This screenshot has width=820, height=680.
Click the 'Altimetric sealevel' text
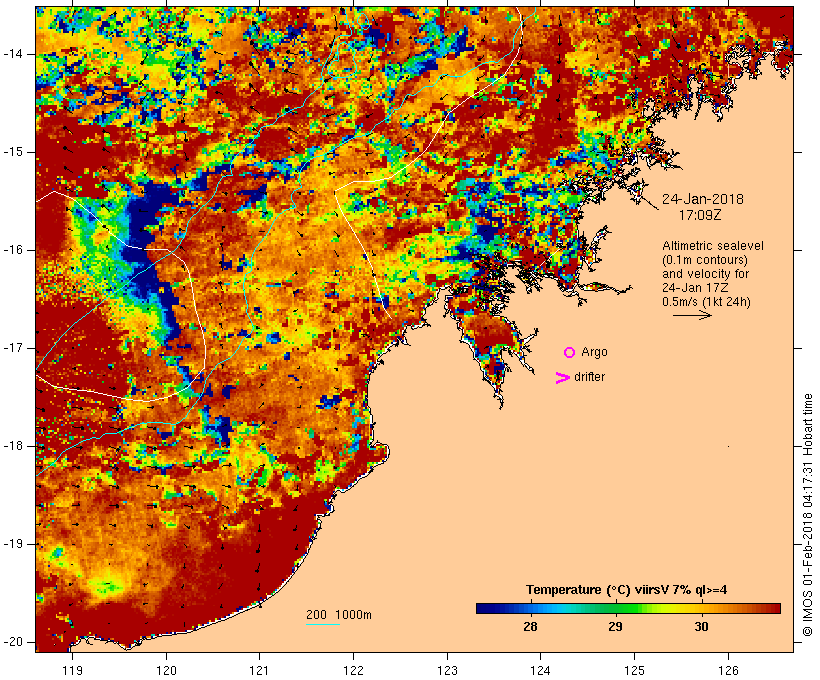click(x=713, y=246)
